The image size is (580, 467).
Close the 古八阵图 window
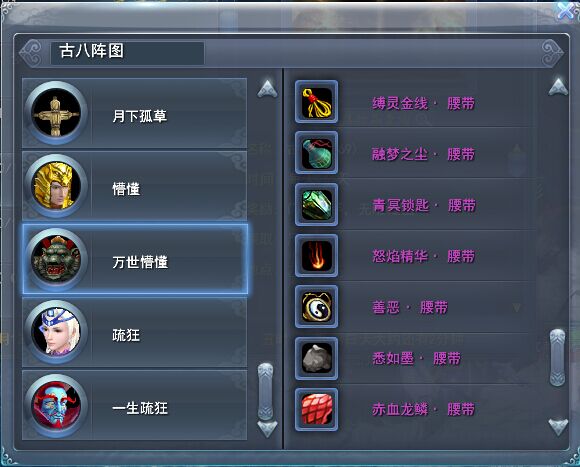pos(567,11)
